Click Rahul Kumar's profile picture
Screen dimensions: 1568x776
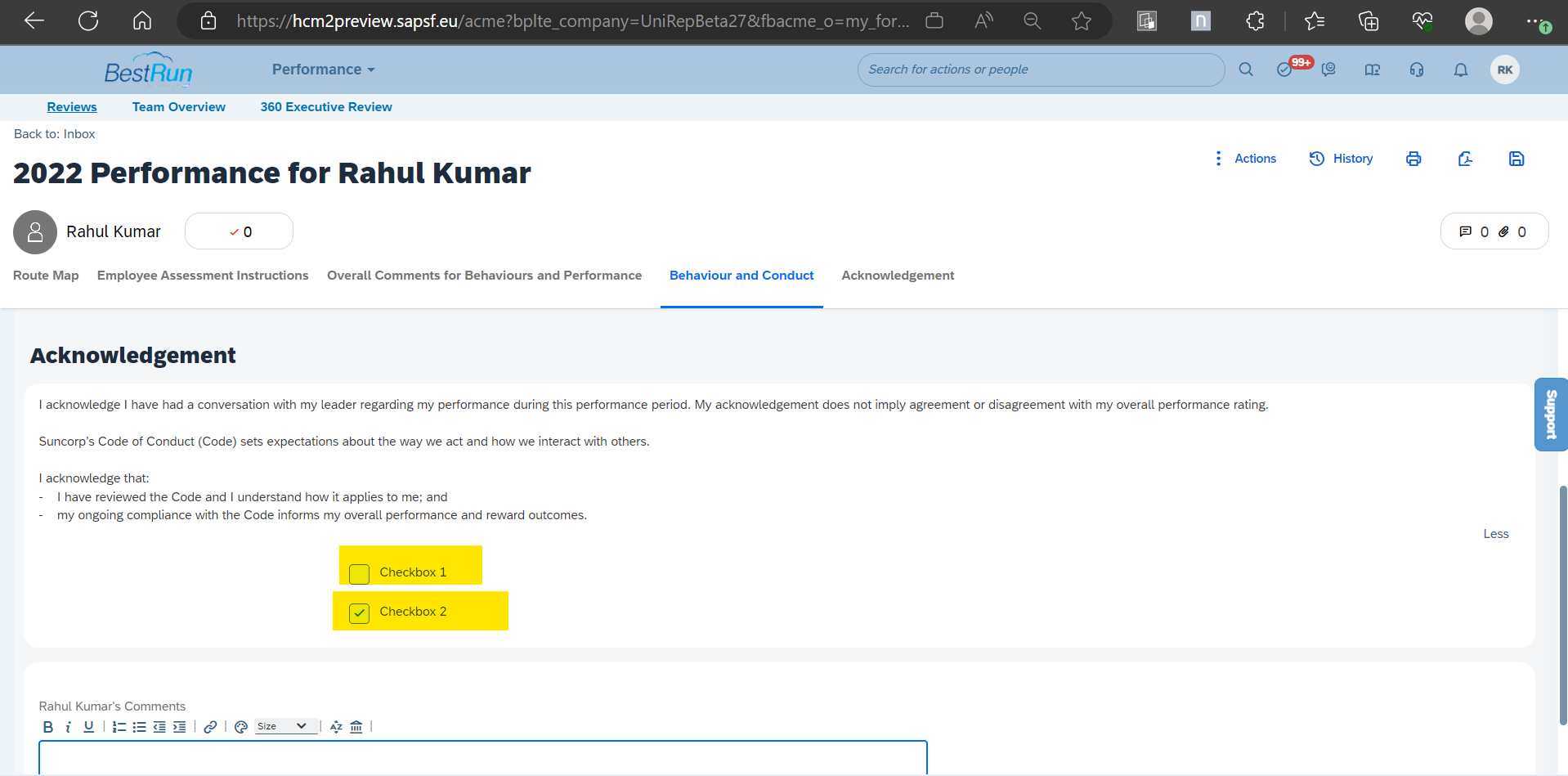35,232
